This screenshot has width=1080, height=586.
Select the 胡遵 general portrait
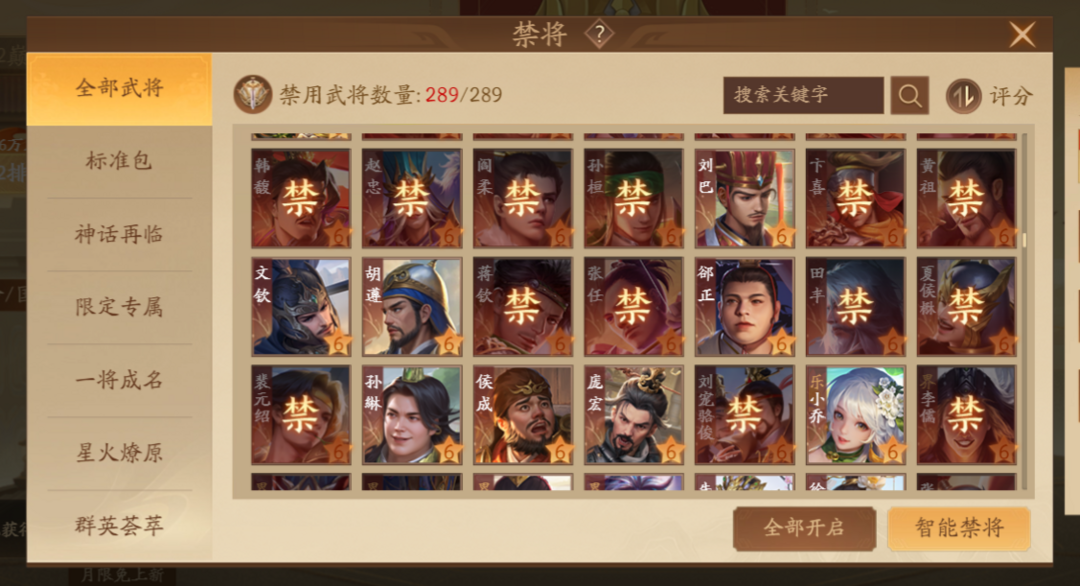pos(412,306)
